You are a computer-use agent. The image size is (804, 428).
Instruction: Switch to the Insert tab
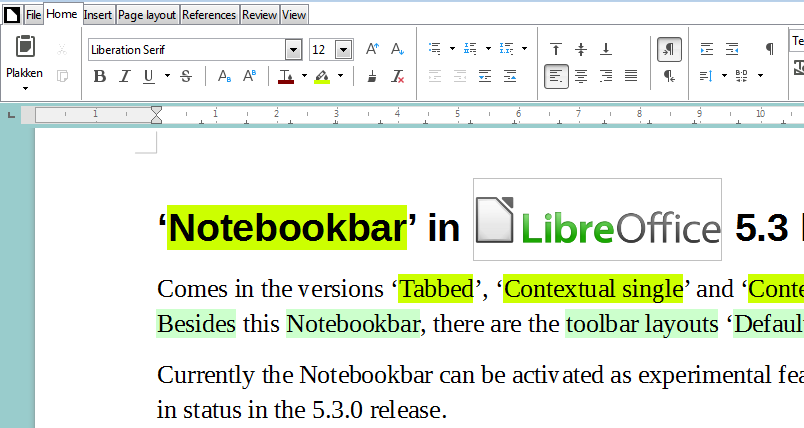click(98, 15)
